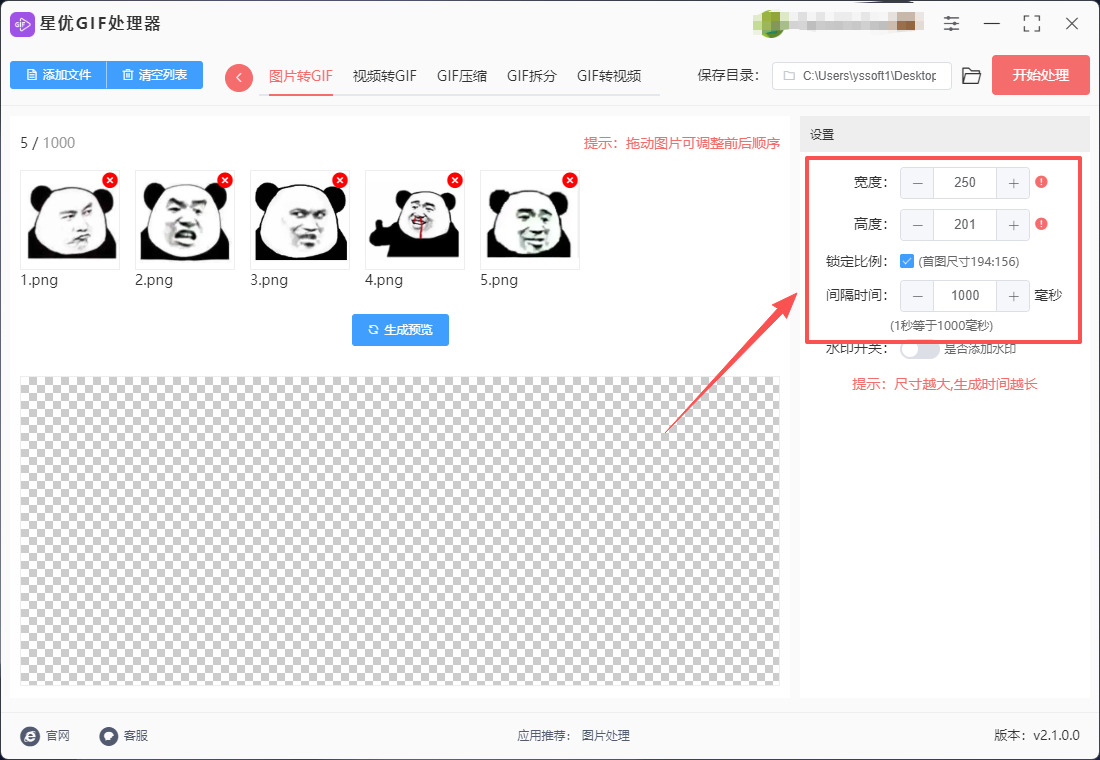Remove 1.png with its red X
Image resolution: width=1100 pixels, height=760 pixels.
click(109, 180)
